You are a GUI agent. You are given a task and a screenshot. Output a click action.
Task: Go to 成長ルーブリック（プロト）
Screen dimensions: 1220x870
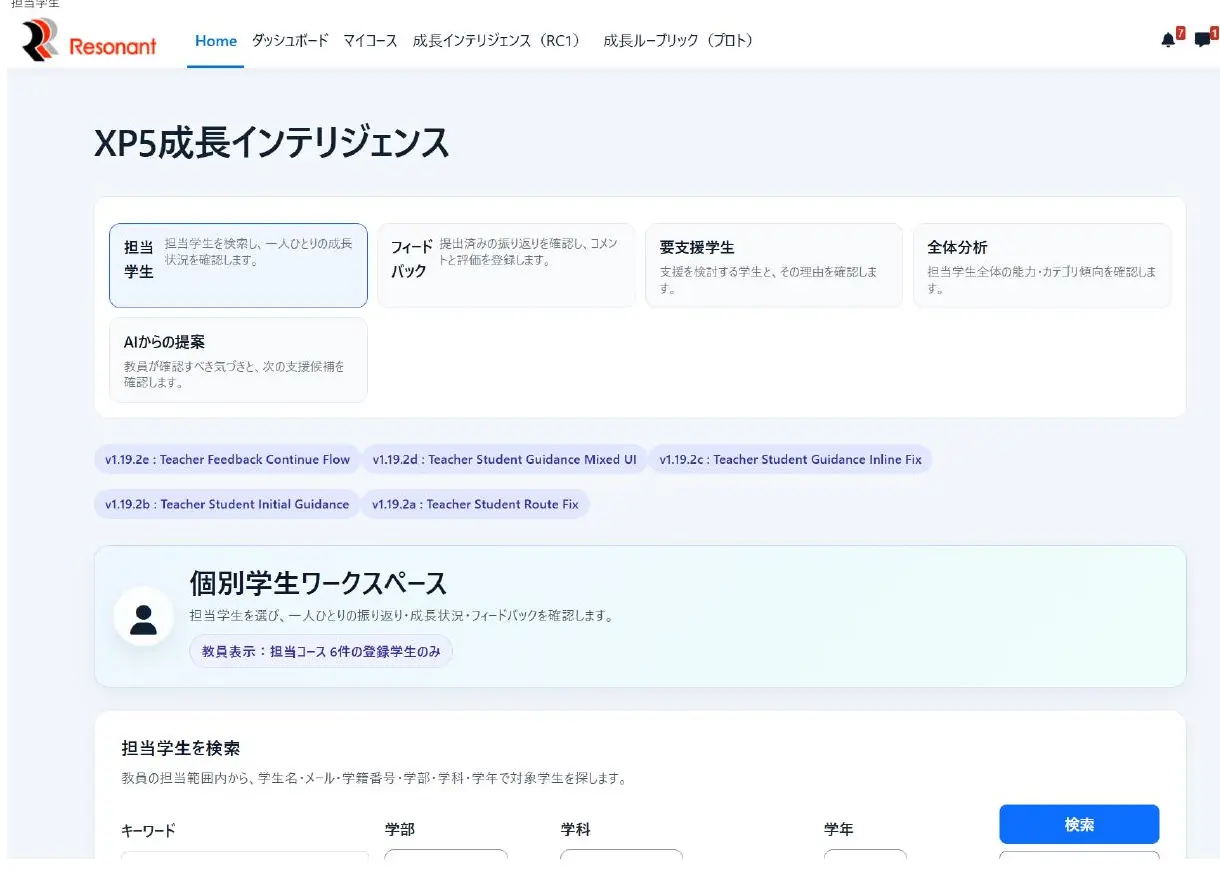679,41
